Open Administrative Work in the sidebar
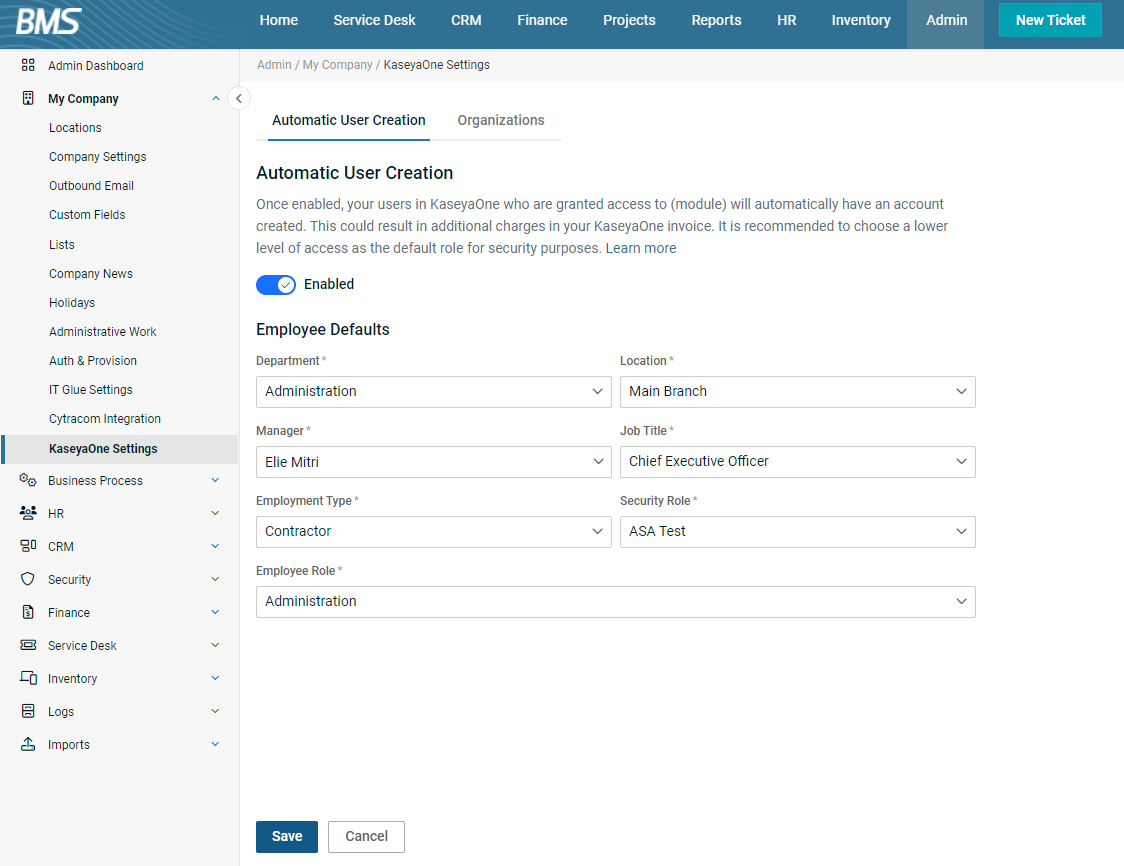Screen dimensions: 1124x866 pyautogui.click(x=103, y=331)
